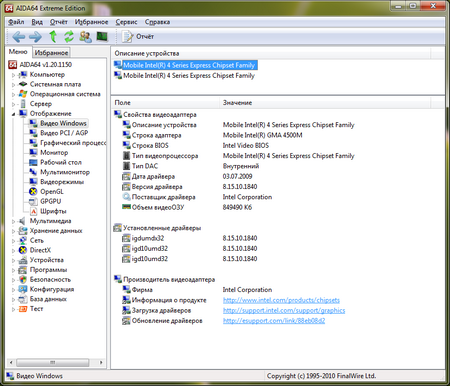Viewport: 450px width, 386px height.
Task: Click the green Up arrow toolbar icon
Action: pyautogui.click(x=53, y=36)
